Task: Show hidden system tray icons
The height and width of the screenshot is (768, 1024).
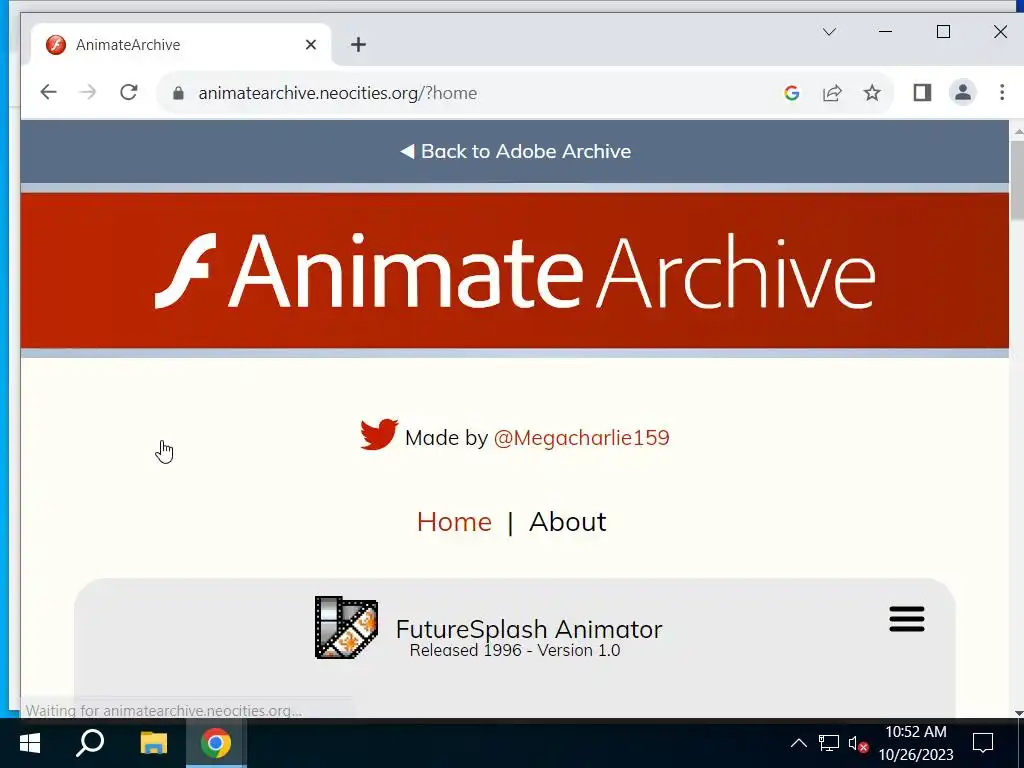Action: point(798,743)
